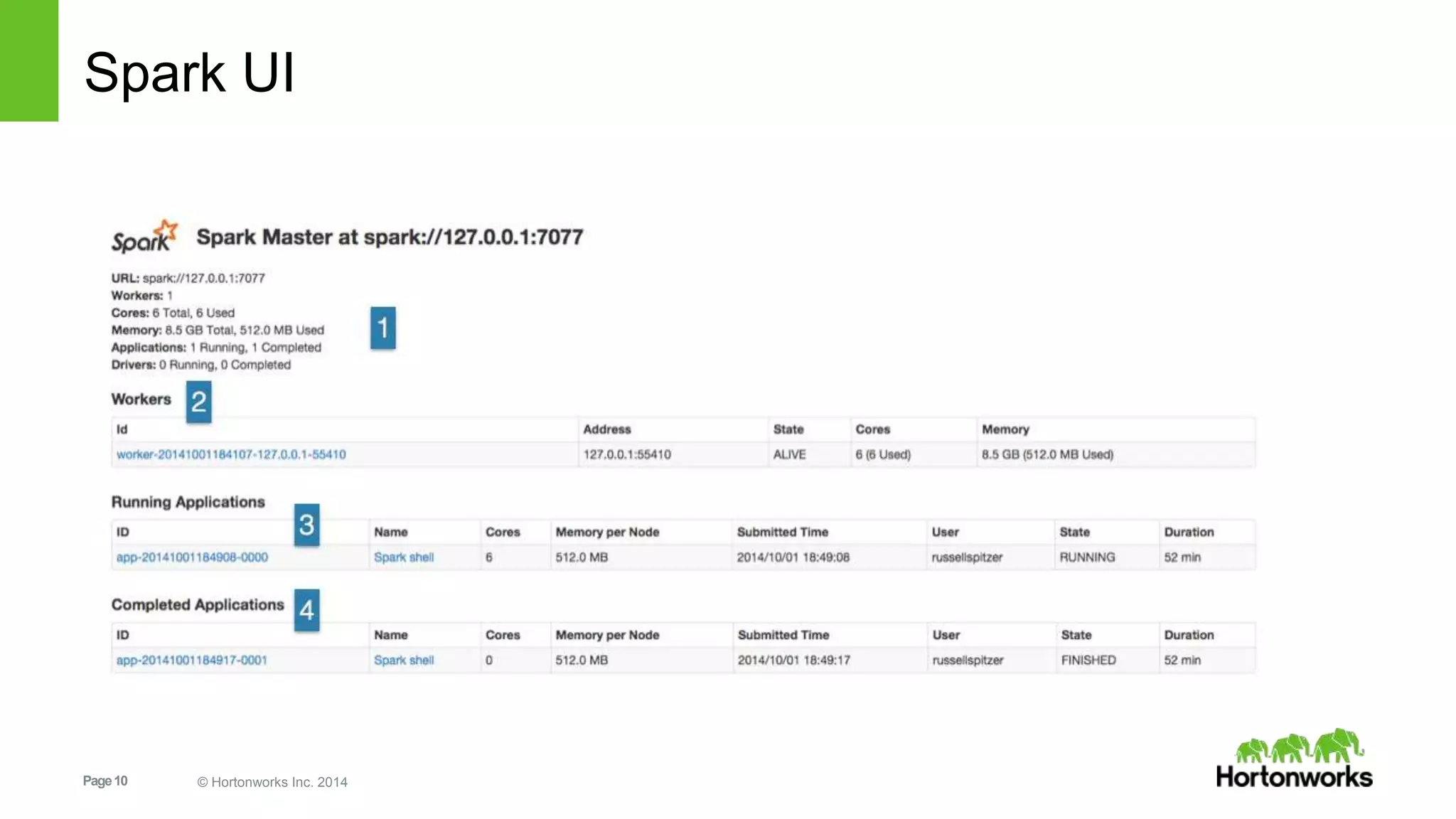
Task: Click Cores: 6 Total, 6 Used line
Action: [173, 313]
